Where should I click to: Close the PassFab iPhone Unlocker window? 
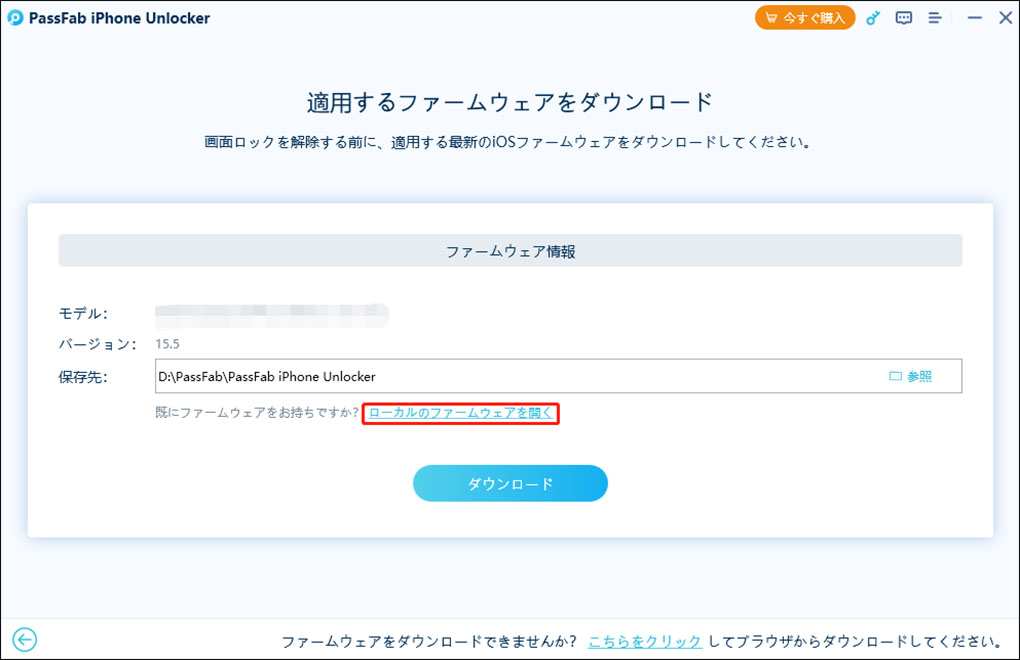pyautogui.click(x=1006, y=17)
